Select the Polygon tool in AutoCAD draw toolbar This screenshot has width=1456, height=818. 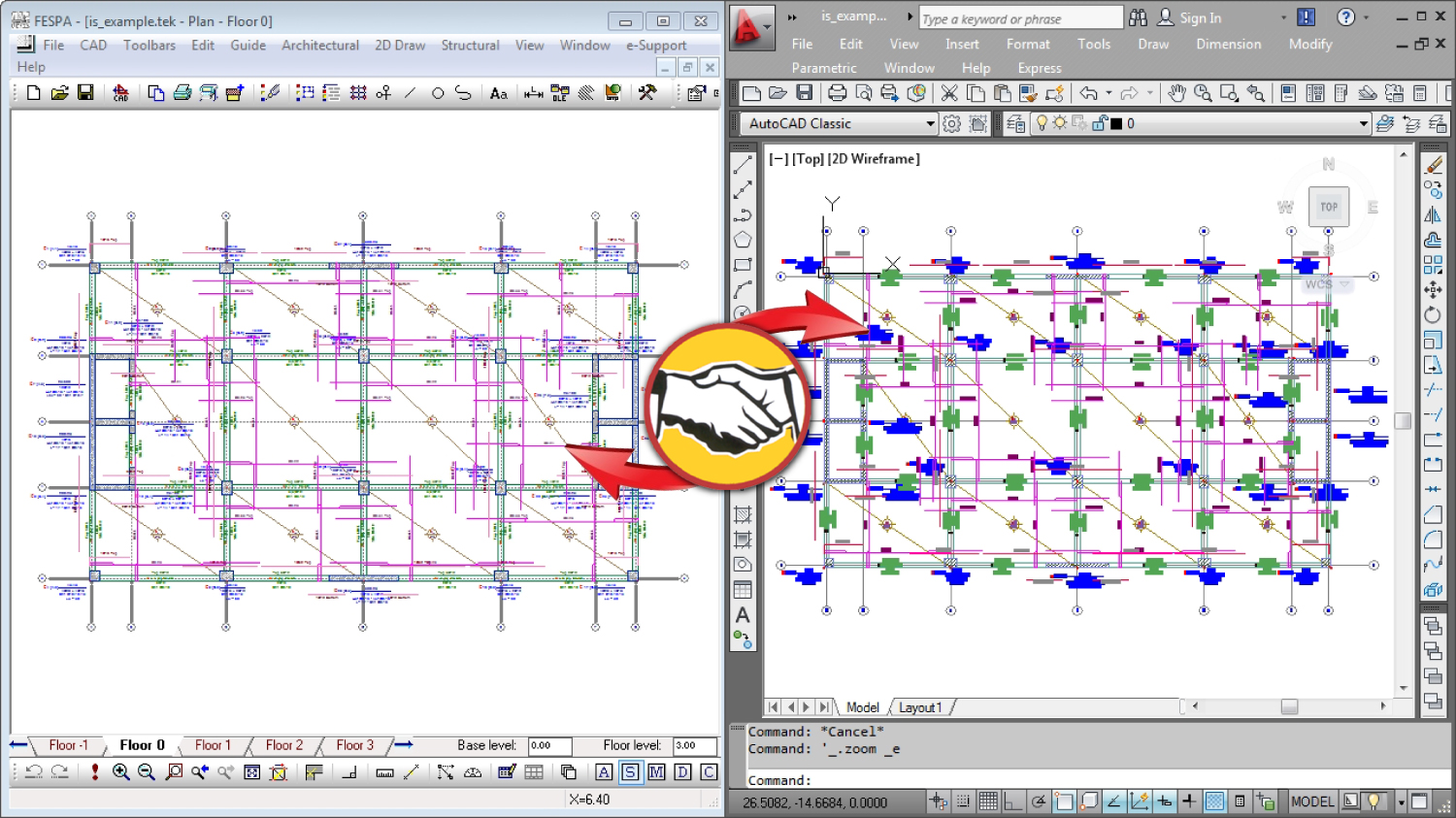[743, 240]
